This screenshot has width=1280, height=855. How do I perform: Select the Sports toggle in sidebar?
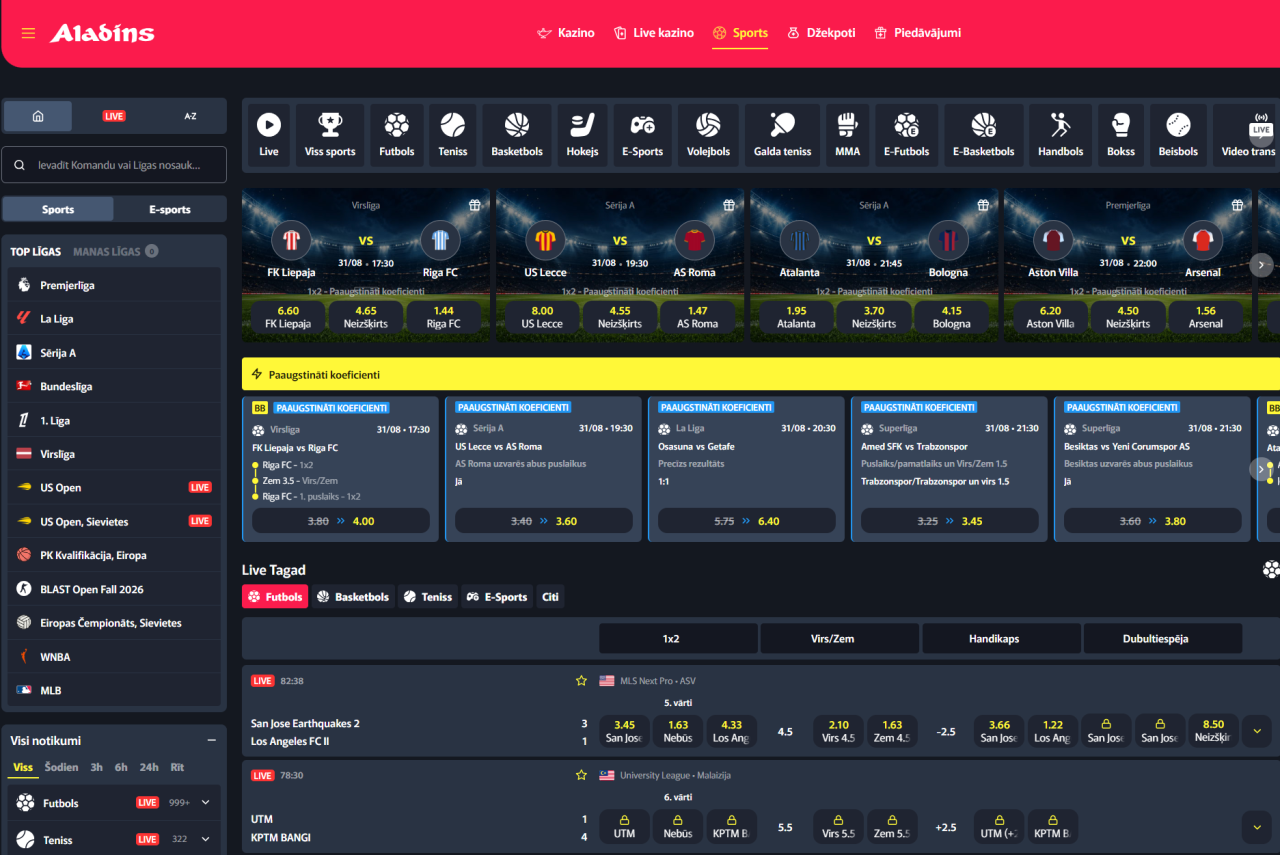click(x=58, y=209)
